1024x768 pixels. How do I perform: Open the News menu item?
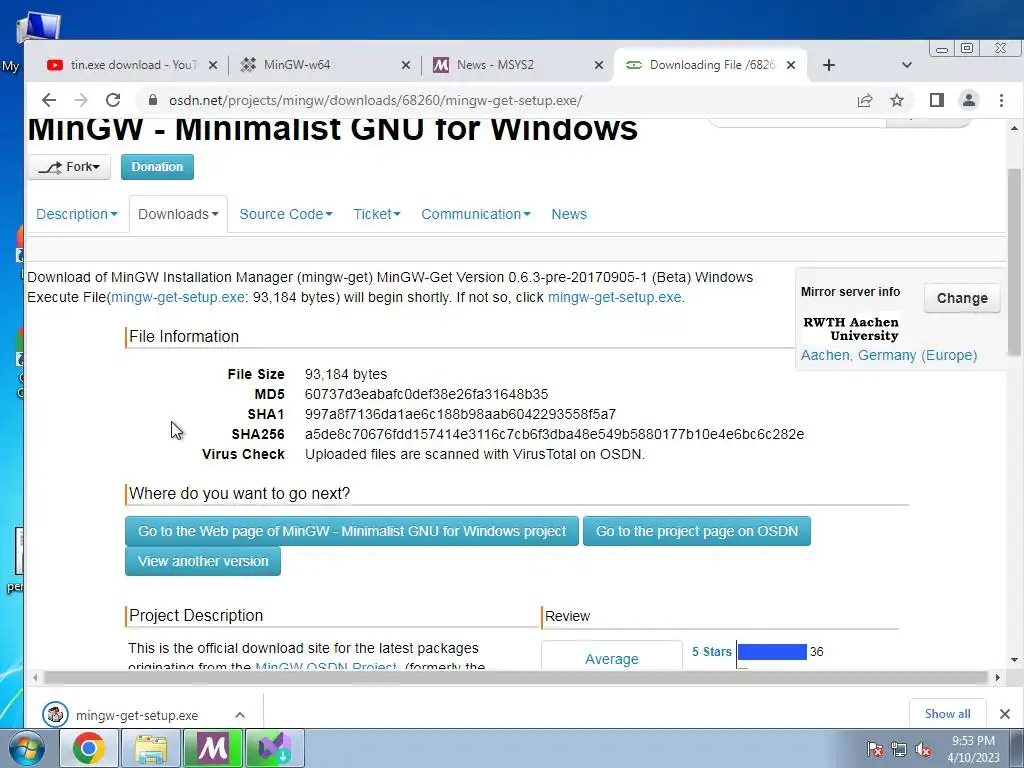[569, 214]
